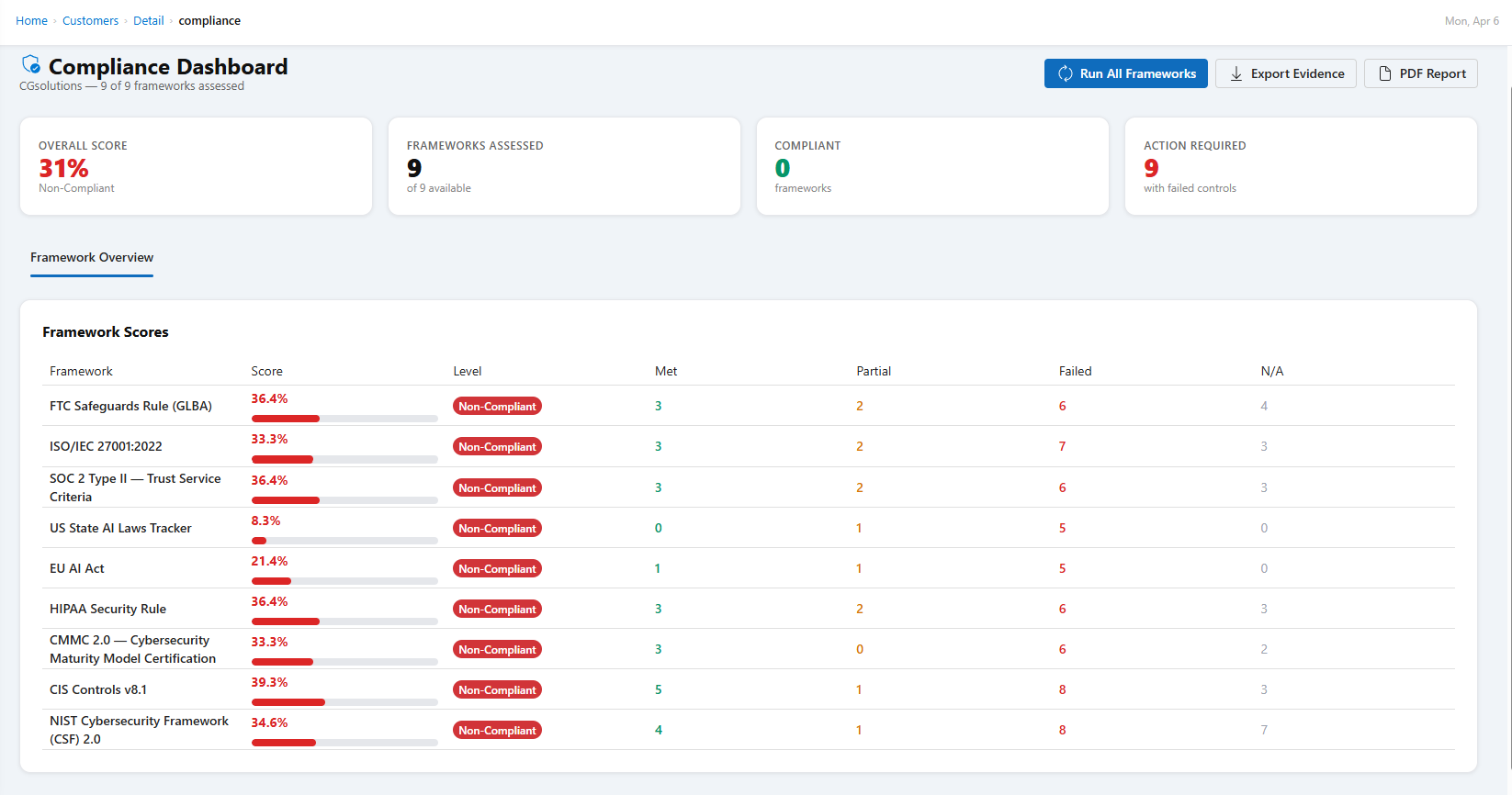Screen dimensions: 1512x795
Task: Click the EU AI Act progress bar
Action: [x=344, y=581]
